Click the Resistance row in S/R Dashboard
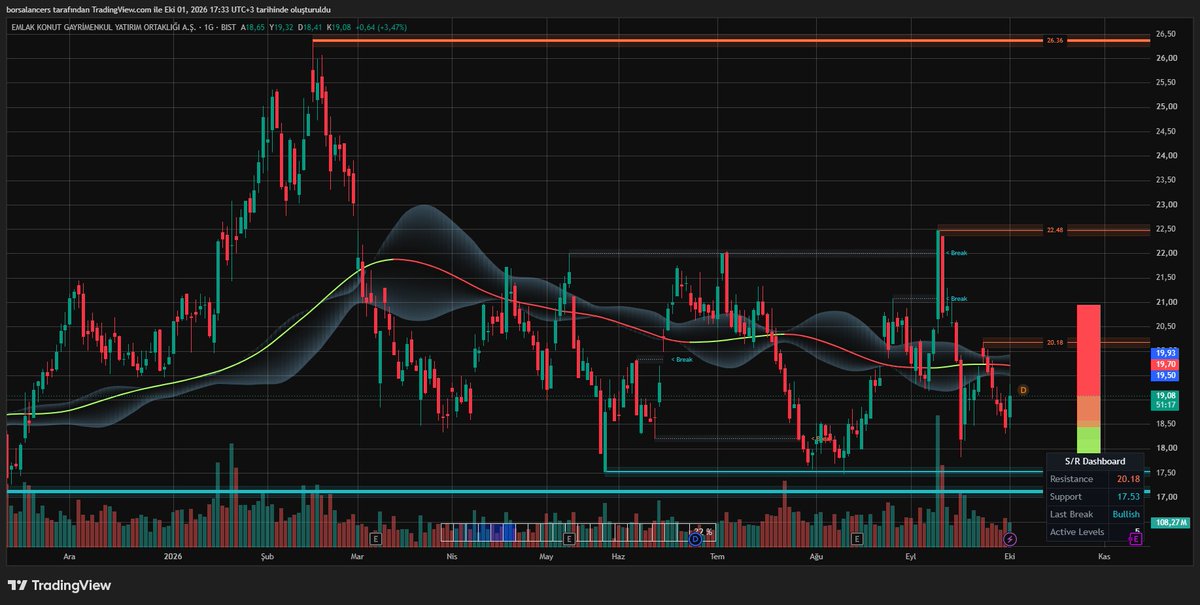This screenshot has width=1200, height=605. point(1095,479)
